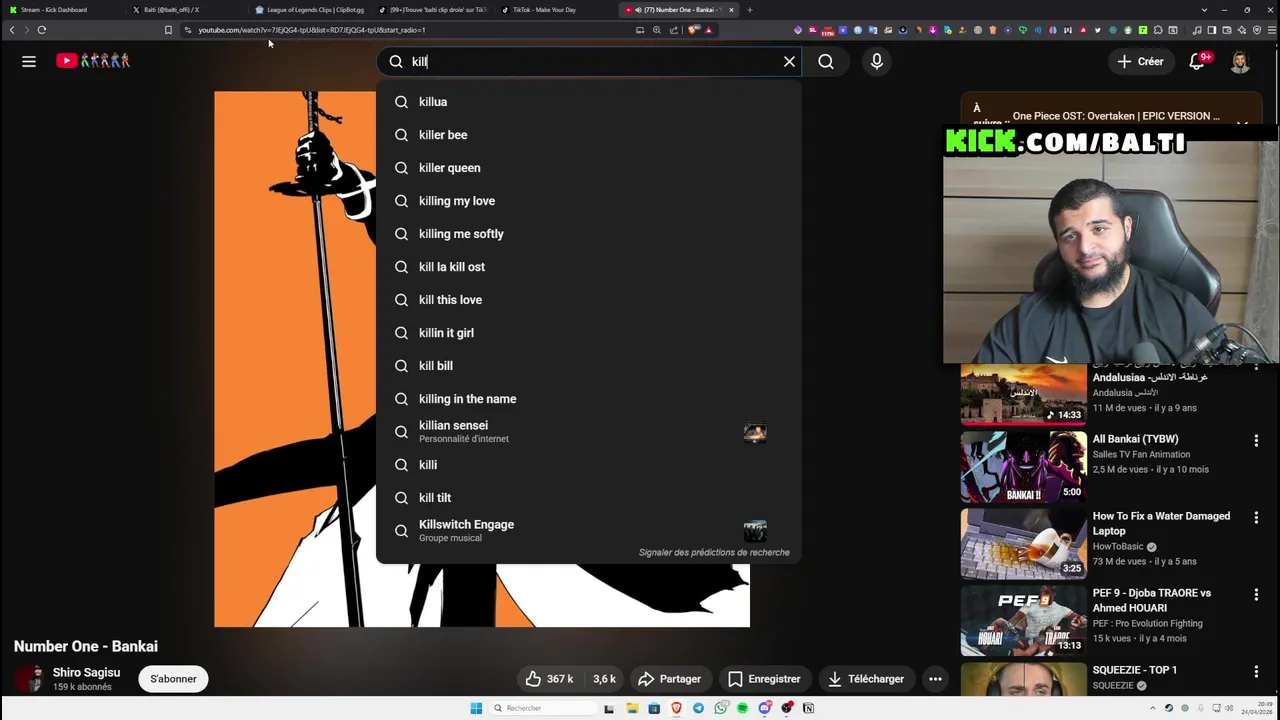This screenshot has height=720, width=1280.
Task: Choose the kill tilt suggestion
Action: pyautogui.click(x=589, y=498)
